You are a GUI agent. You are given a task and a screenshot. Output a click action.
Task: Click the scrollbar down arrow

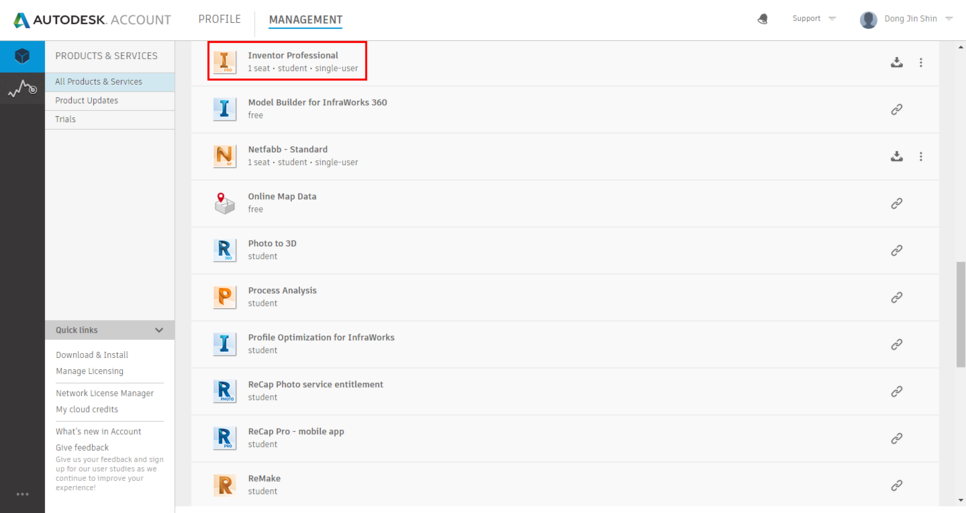(x=960, y=501)
